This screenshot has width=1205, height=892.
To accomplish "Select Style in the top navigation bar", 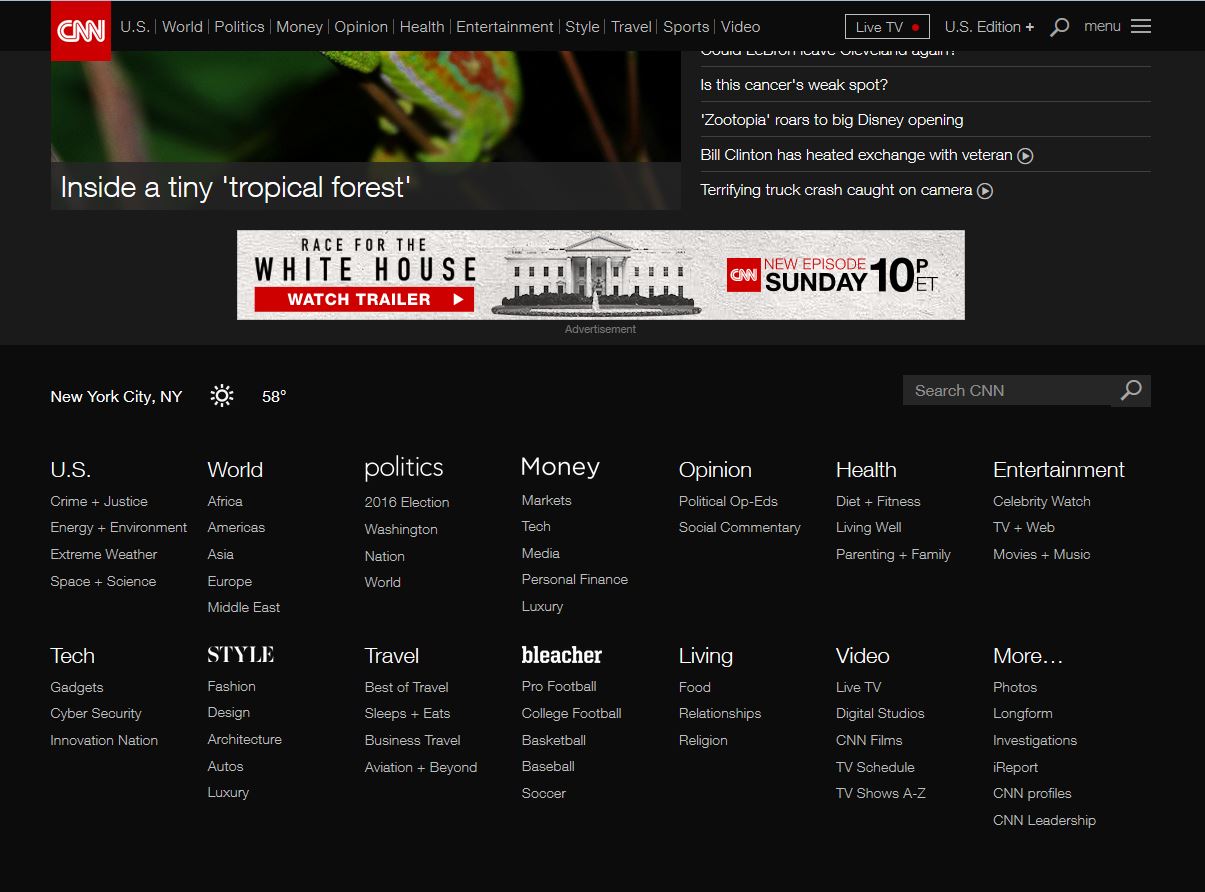I will click(x=582, y=27).
